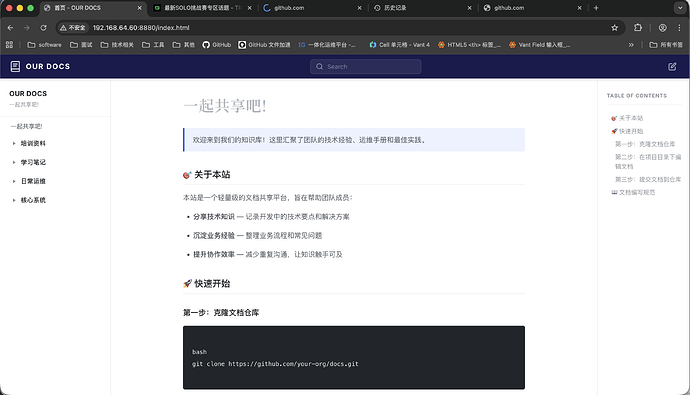Image resolution: width=690 pixels, height=395 pixels.
Task: Open the 一体化运维平台 bookmark
Action: pyautogui.click(x=327, y=44)
